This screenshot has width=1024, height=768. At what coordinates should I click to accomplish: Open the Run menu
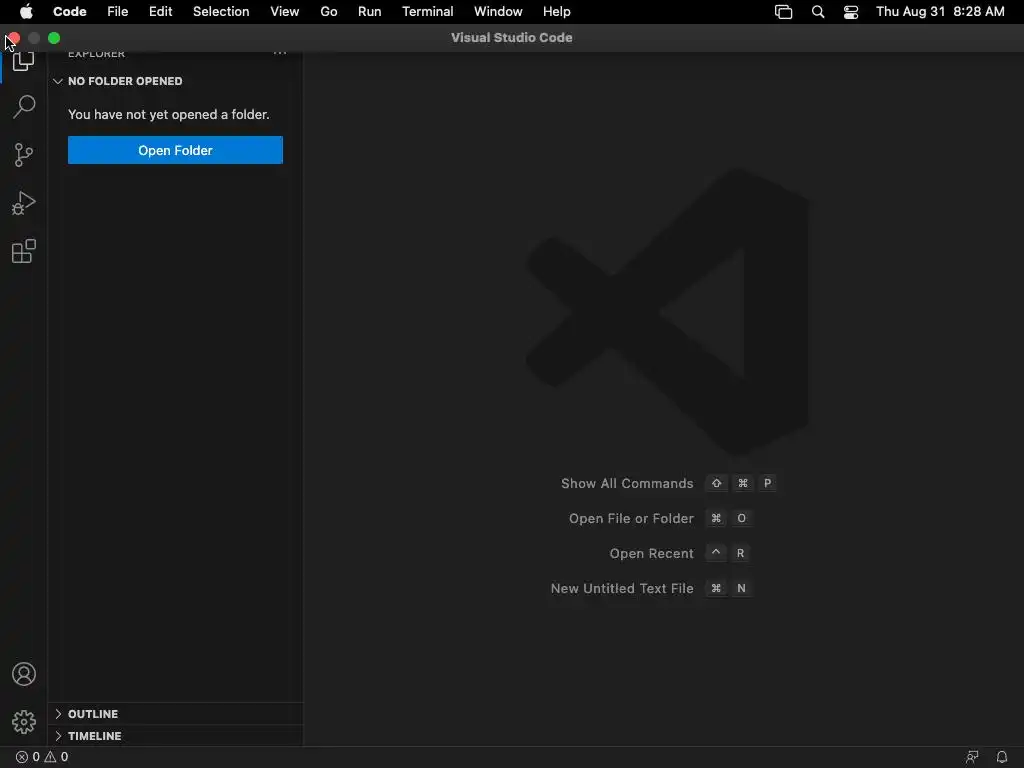[x=370, y=12]
